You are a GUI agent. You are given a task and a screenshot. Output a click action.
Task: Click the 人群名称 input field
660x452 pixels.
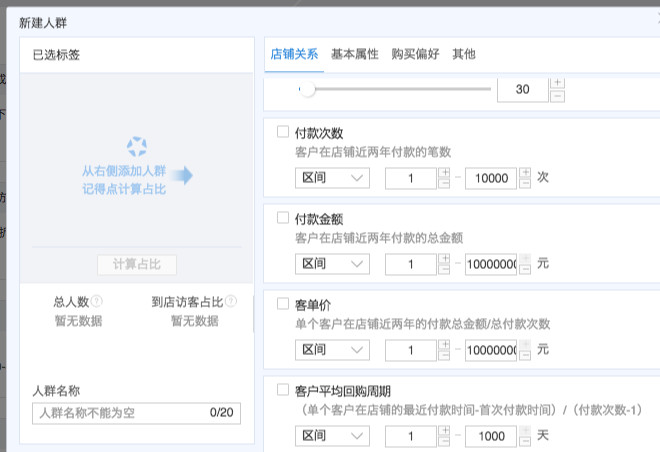pyautogui.click(x=120, y=412)
